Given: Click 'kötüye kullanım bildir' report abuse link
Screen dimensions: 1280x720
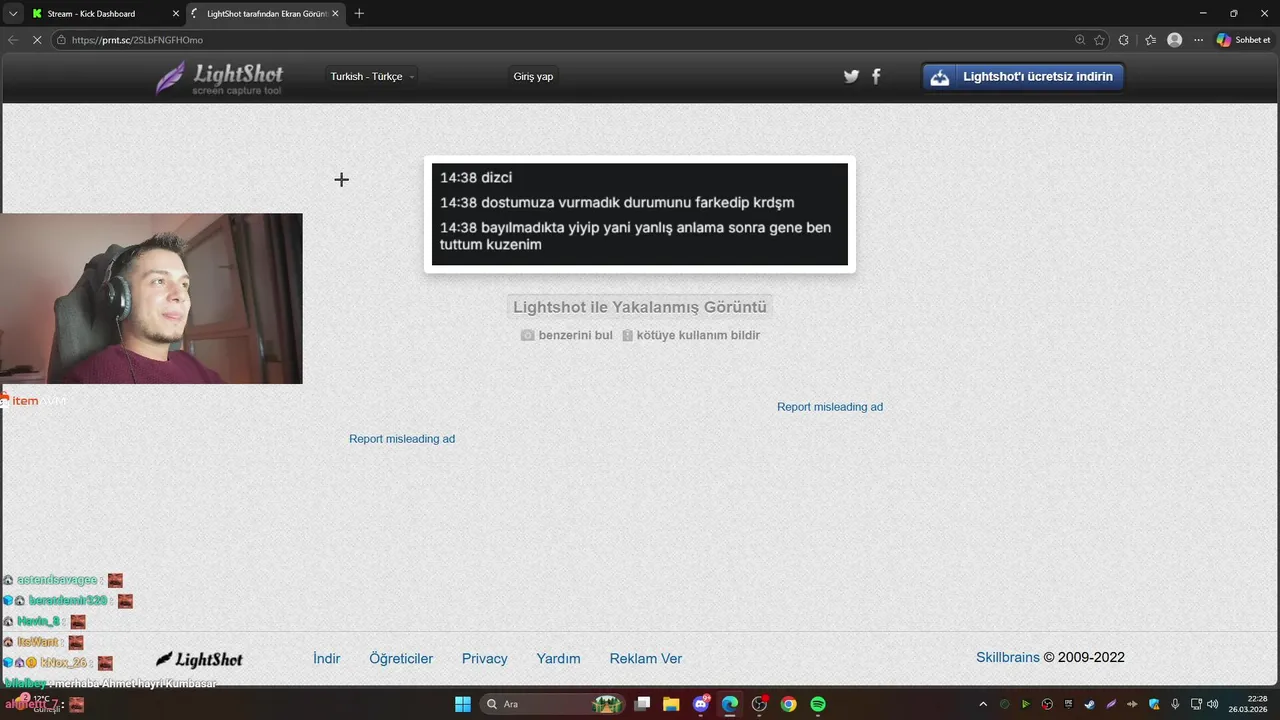Looking at the screenshot, I should (691, 335).
